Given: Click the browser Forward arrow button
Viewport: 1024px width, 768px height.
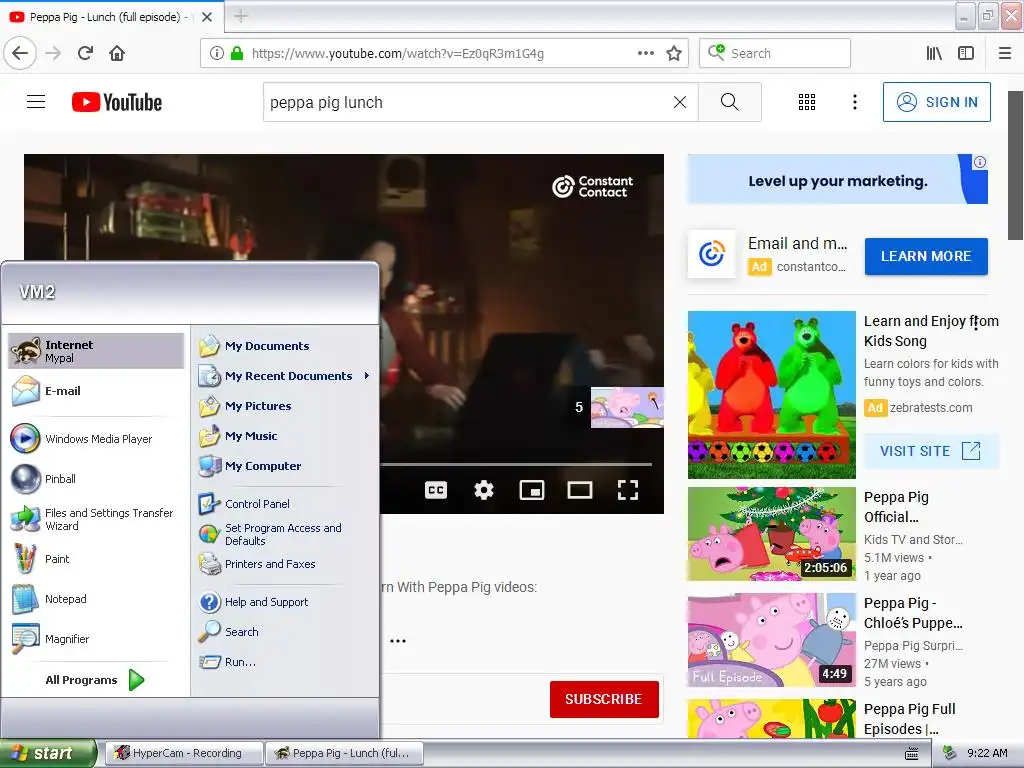Looking at the screenshot, I should (53, 53).
